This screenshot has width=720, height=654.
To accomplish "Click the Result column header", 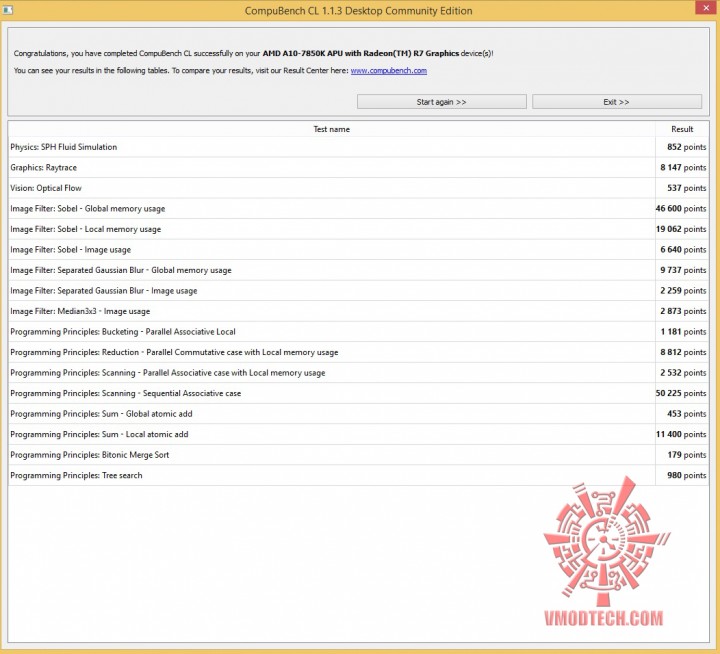I will coord(682,129).
